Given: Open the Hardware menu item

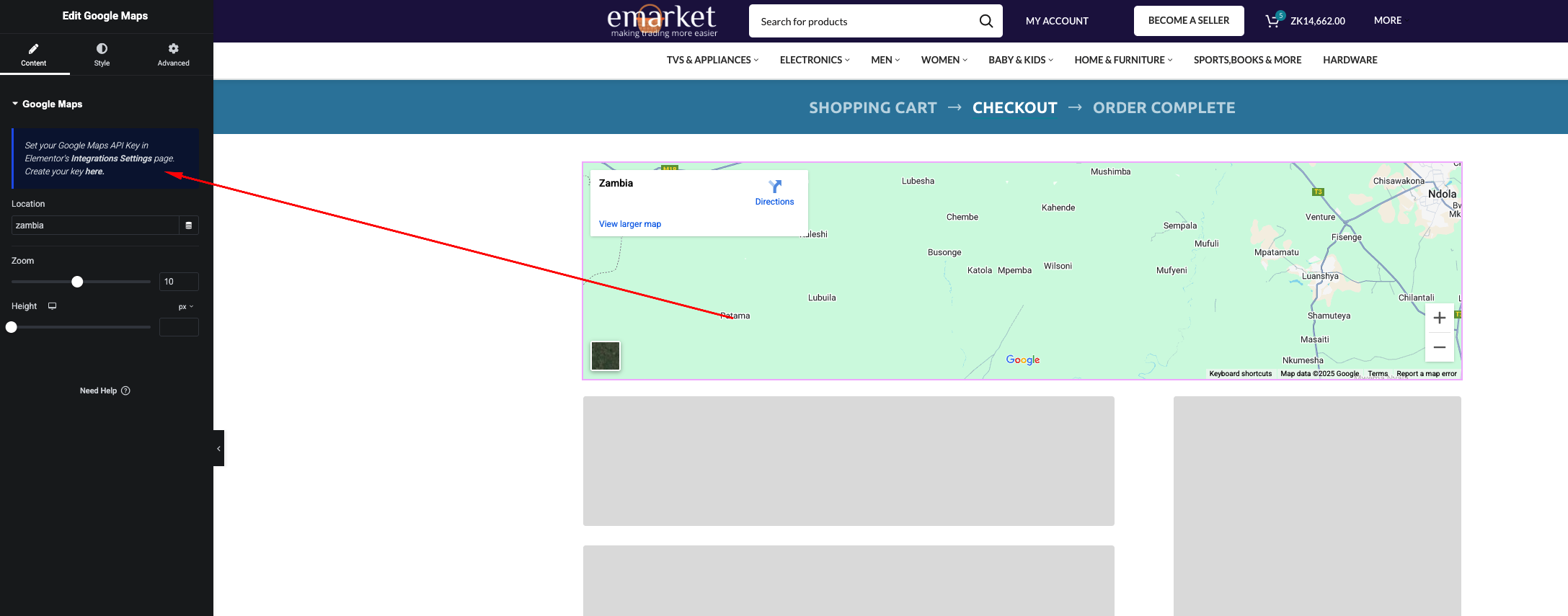Looking at the screenshot, I should [1350, 60].
